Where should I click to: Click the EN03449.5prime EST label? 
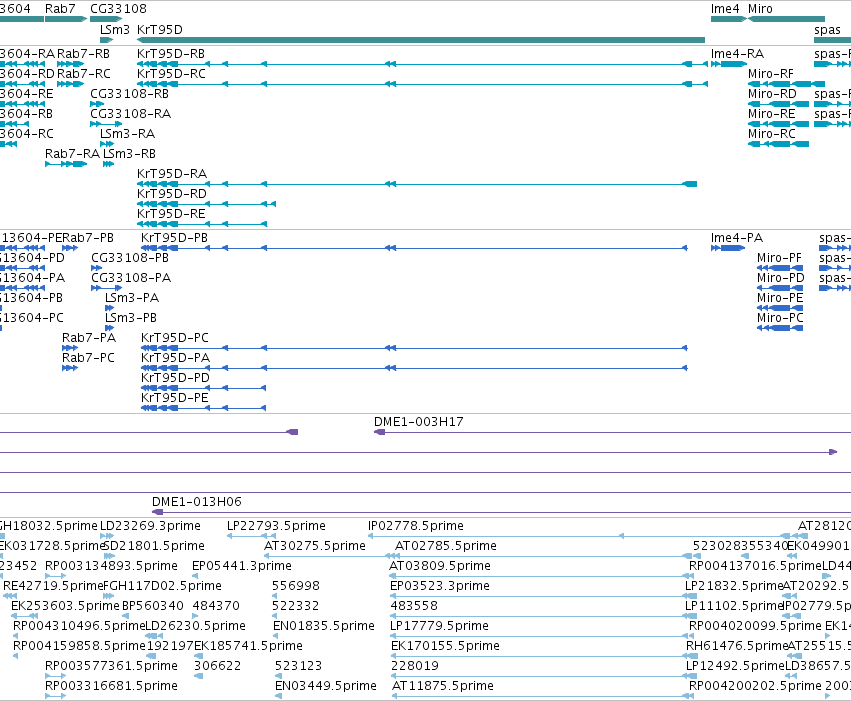[x=326, y=686]
